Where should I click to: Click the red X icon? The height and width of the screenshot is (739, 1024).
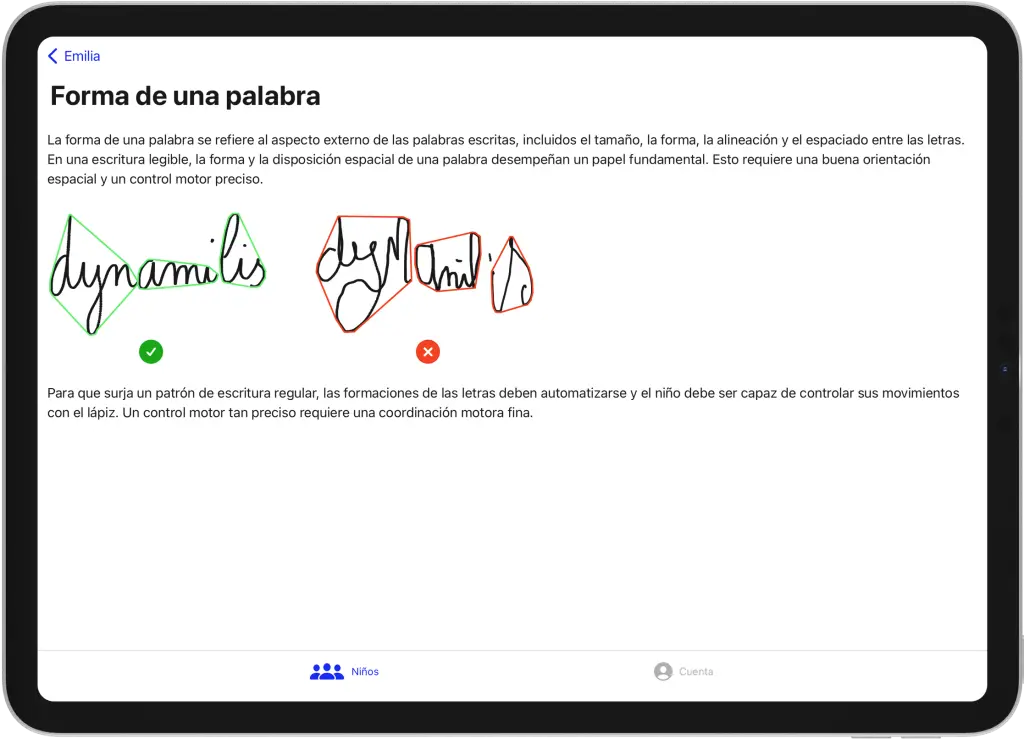pyautogui.click(x=428, y=352)
